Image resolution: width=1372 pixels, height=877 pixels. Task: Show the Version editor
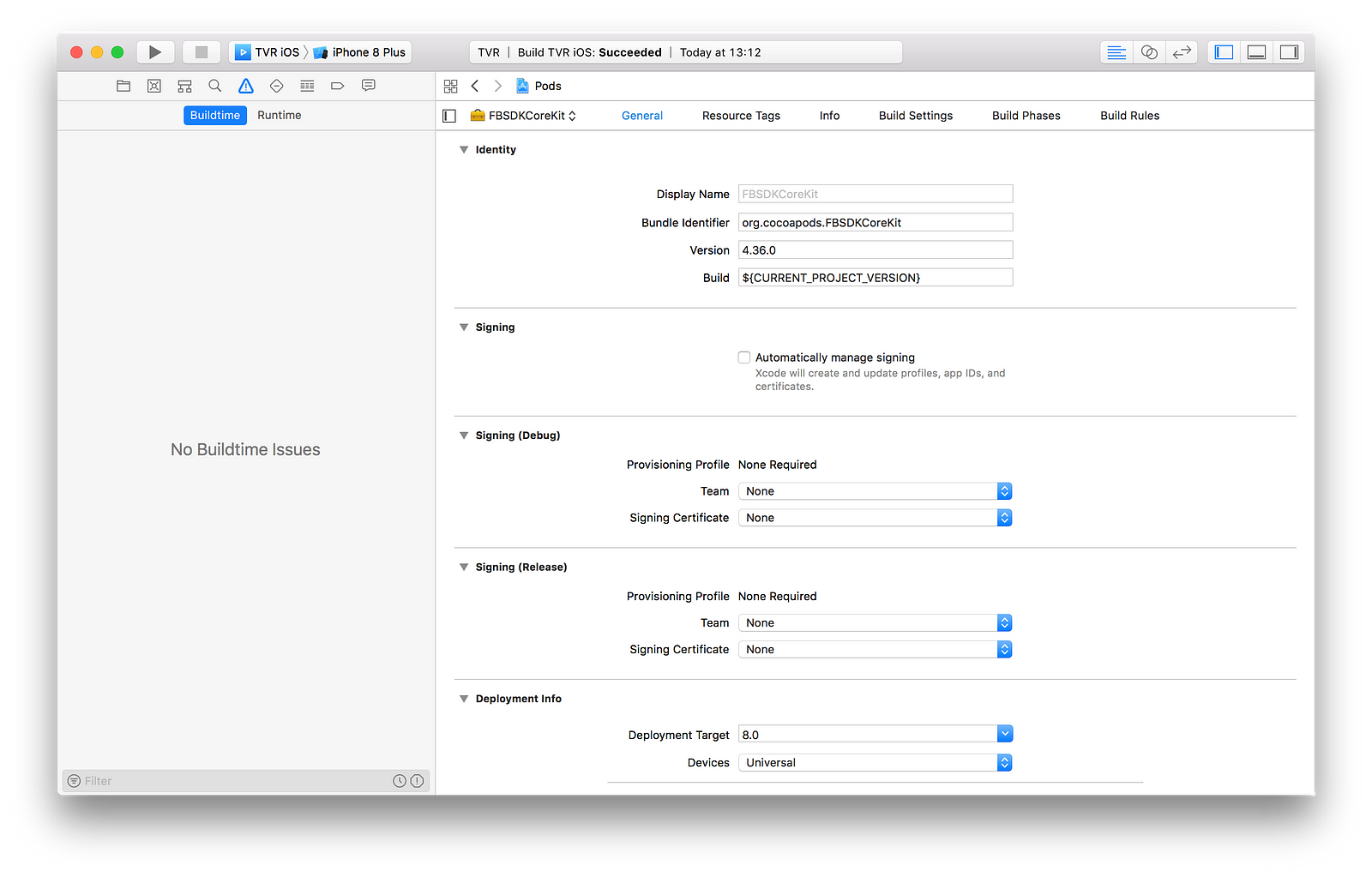tap(1182, 52)
